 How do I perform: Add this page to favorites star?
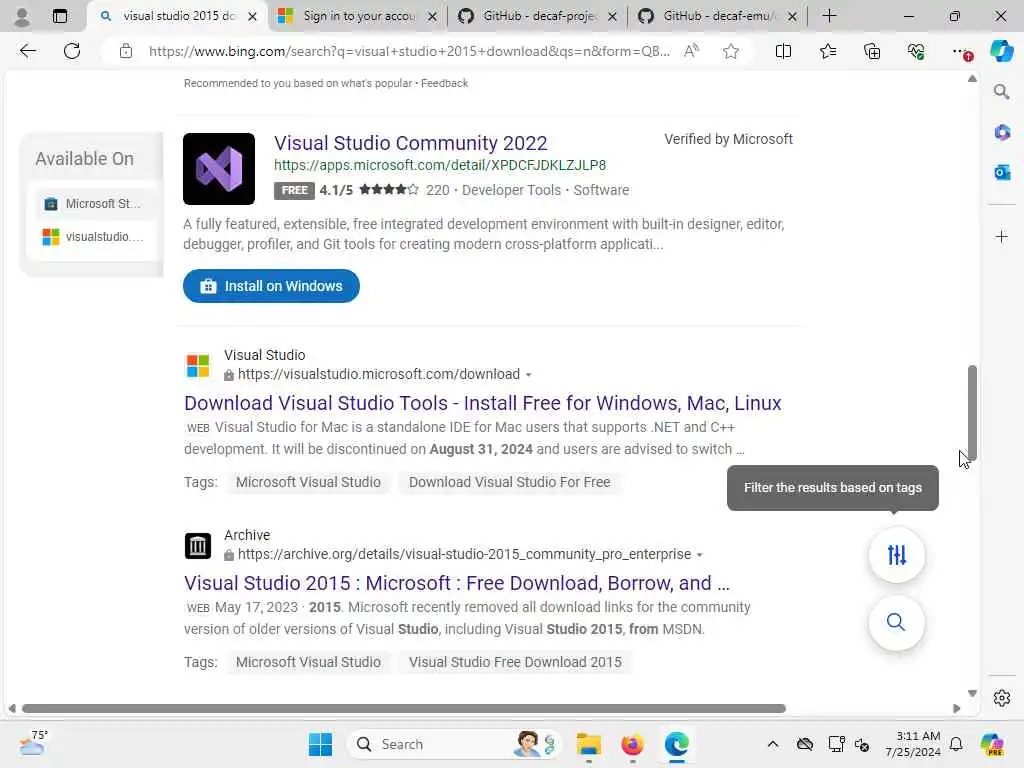coord(731,51)
